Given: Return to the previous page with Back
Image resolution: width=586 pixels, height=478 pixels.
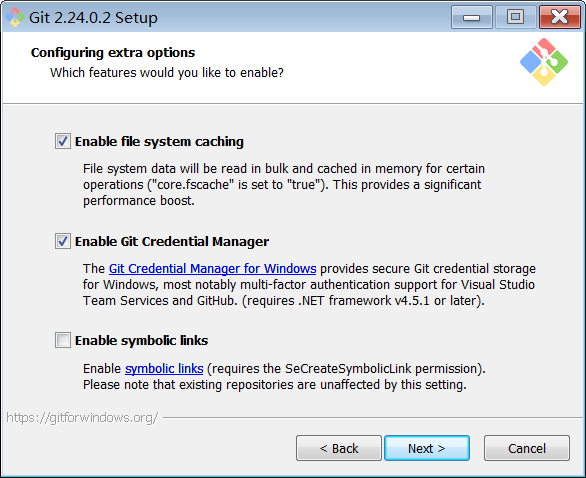Looking at the screenshot, I should point(339,448).
